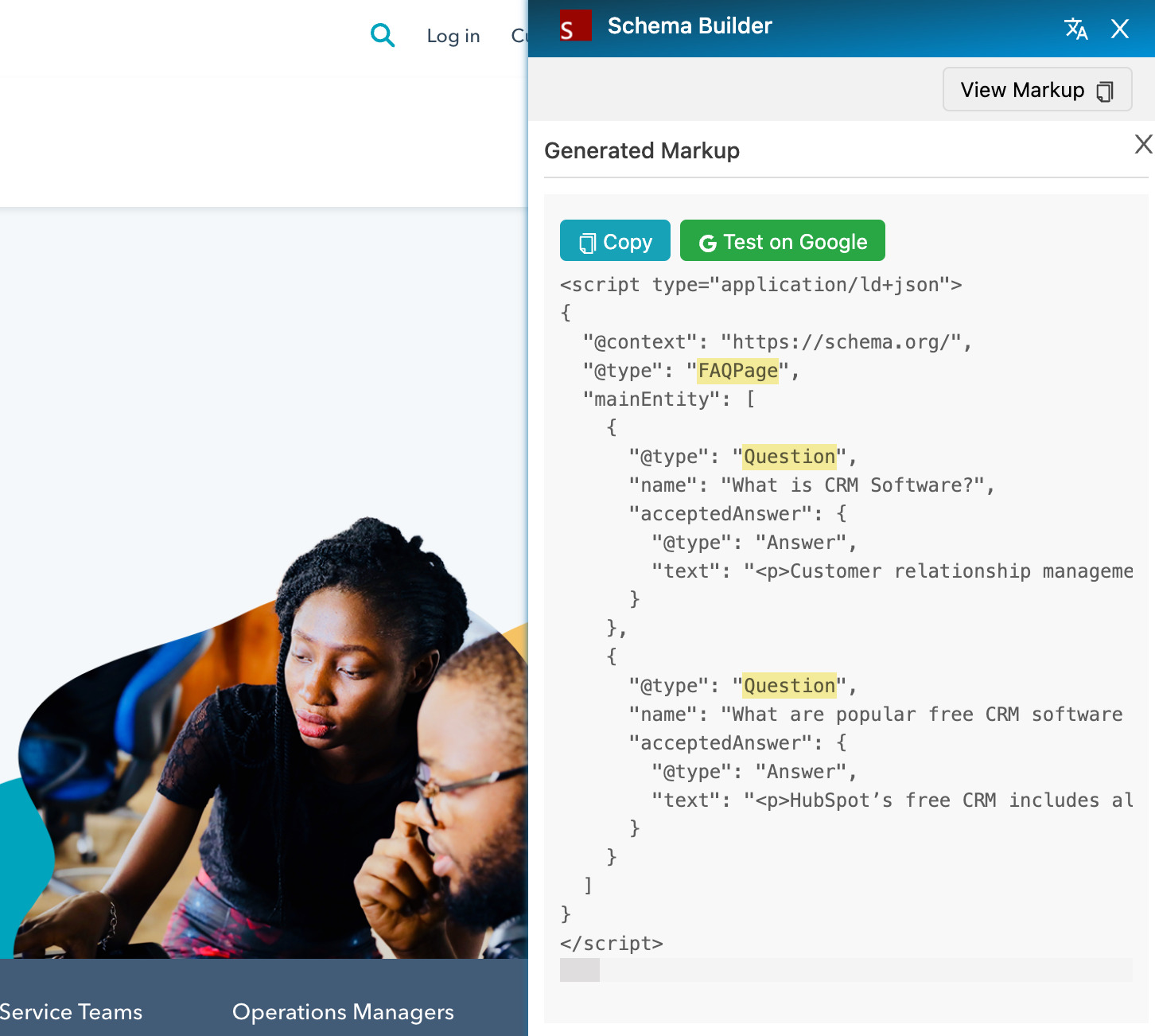Open the language translation icon in the header
This screenshot has width=1155, height=1036.
click(1076, 29)
